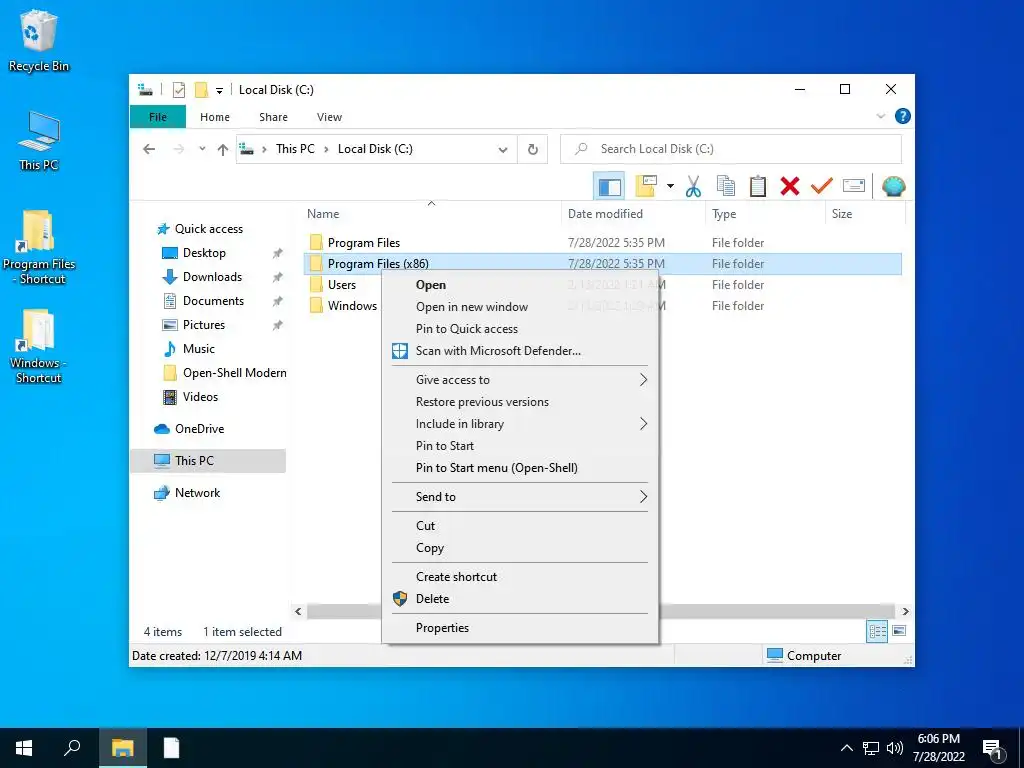This screenshot has height=768, width=1024.
Task: Open the View ribbon tab
Action: click(x=329, y=117)
